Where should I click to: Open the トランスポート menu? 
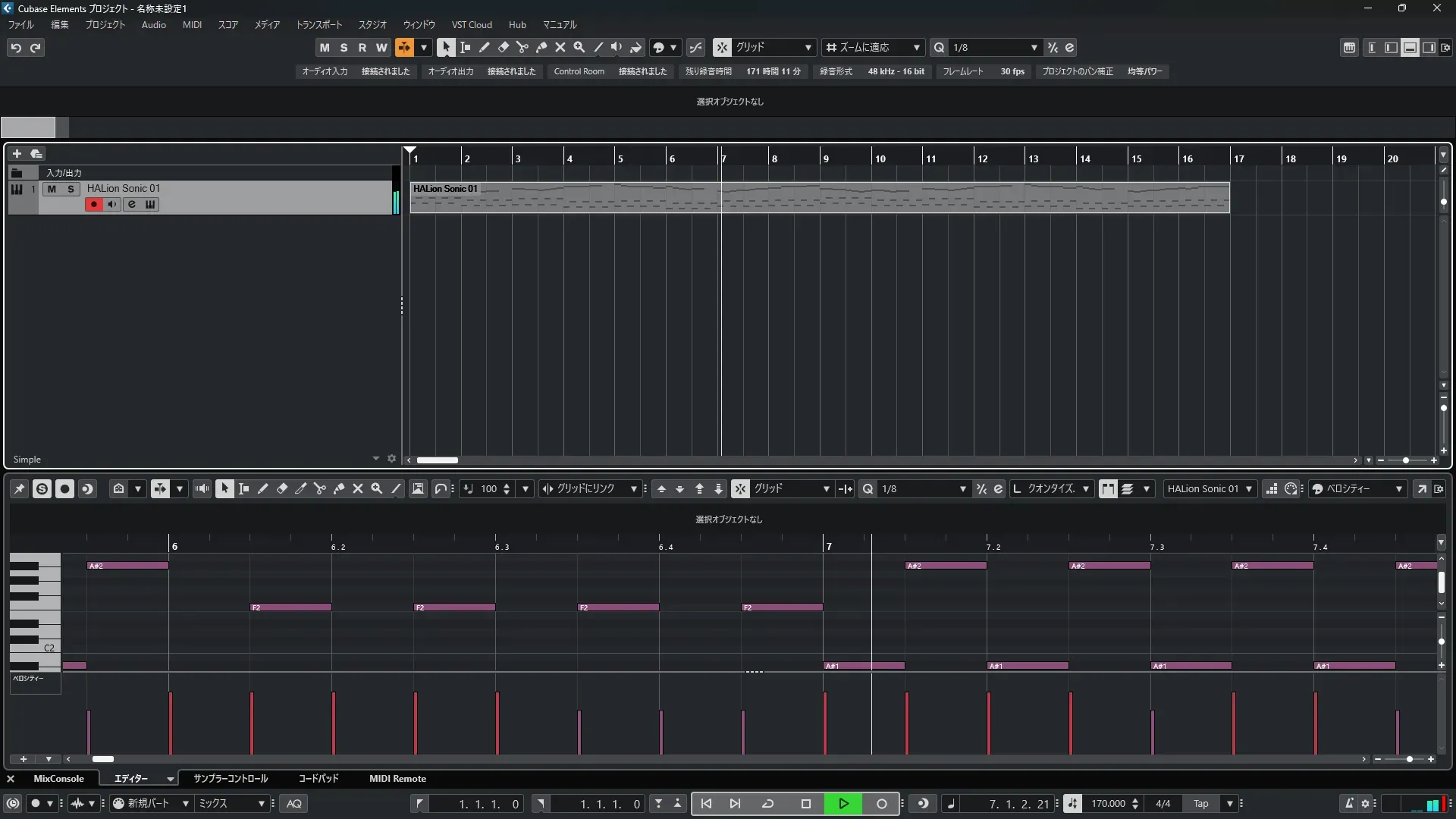click(x=318, y=24)
